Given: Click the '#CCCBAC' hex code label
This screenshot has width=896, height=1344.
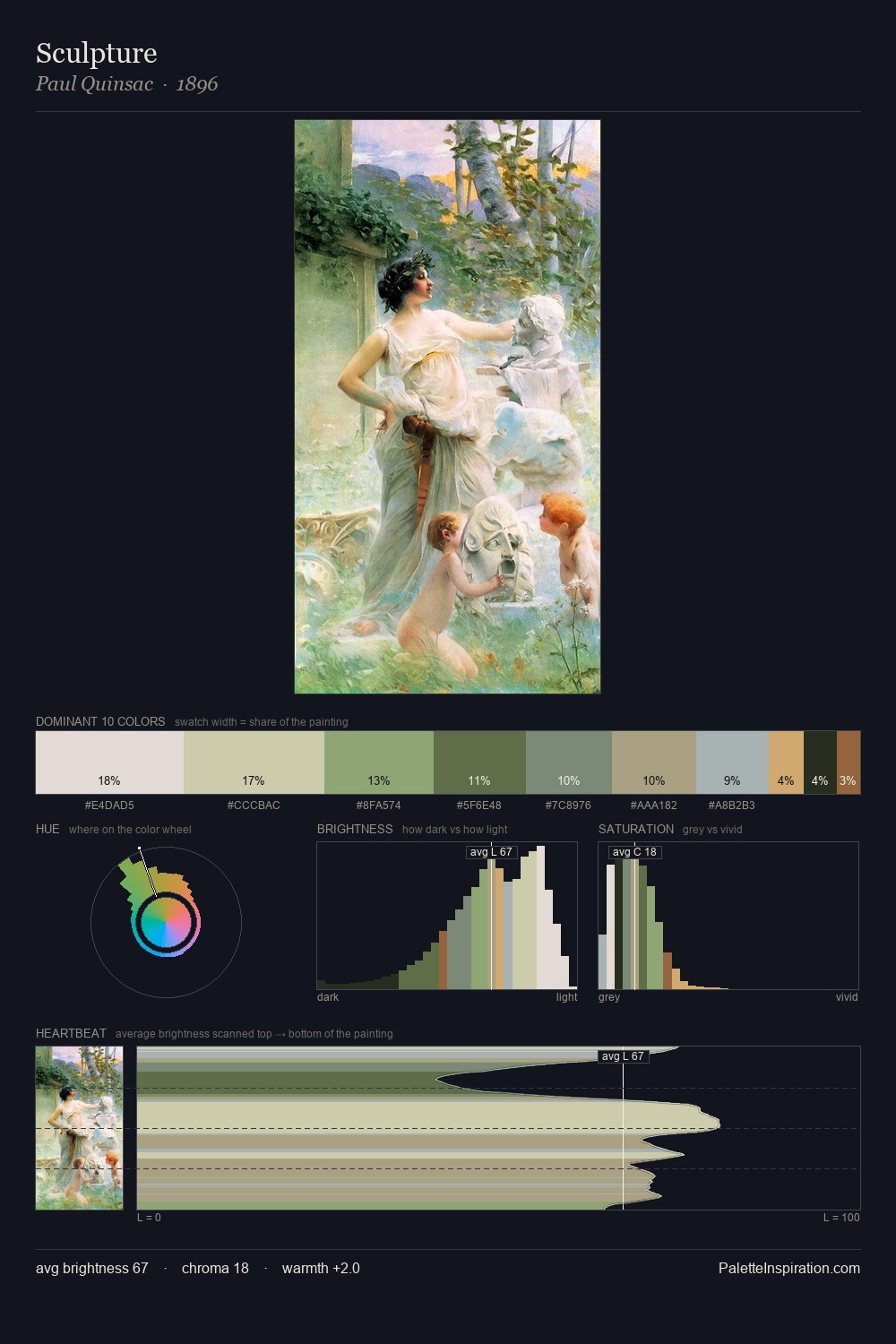Looking at the screenshot, I should pos(254,805).
